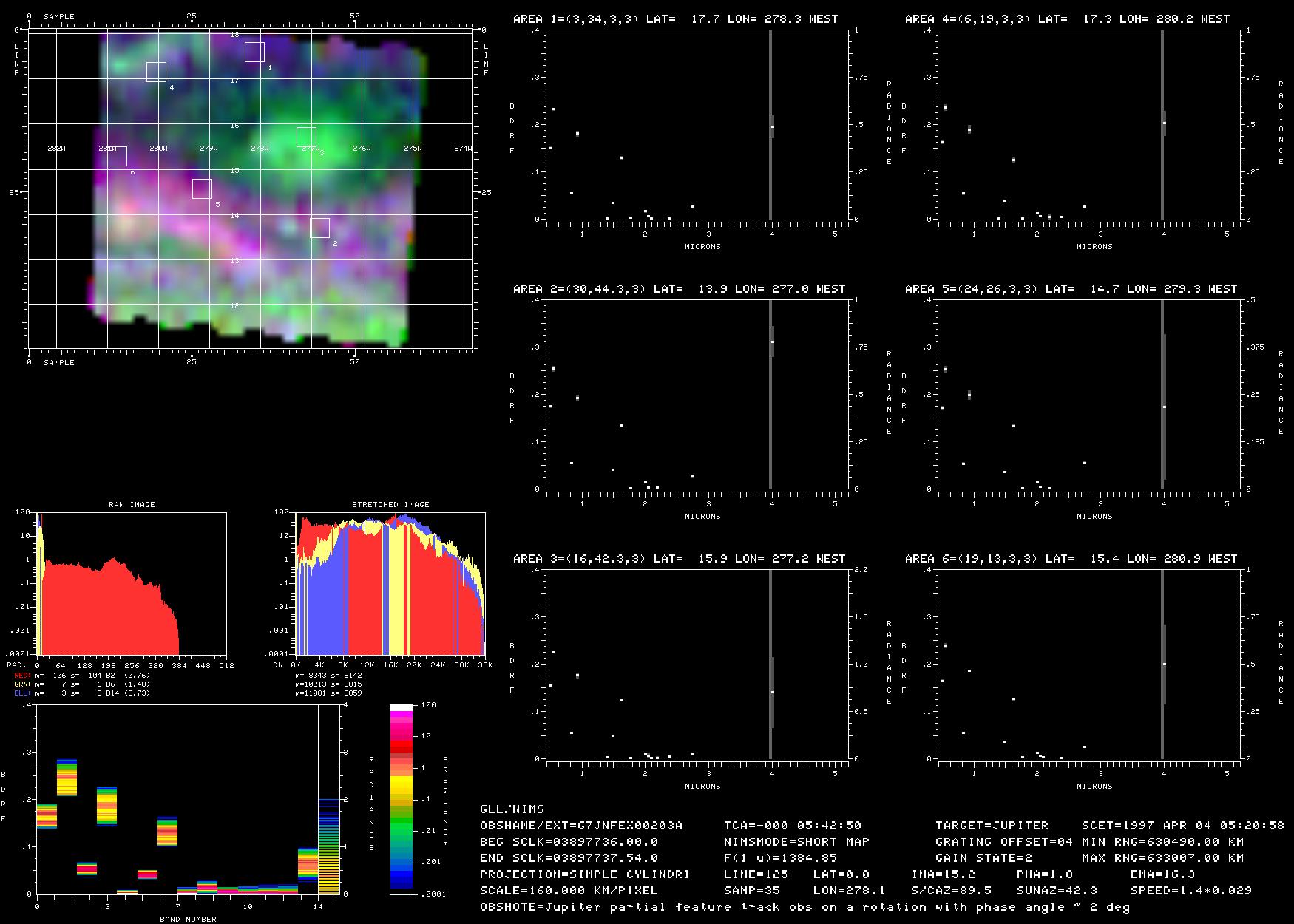1294x924 pixels.
Task: Click the area 1 box on the map
Action: (254, 52)
